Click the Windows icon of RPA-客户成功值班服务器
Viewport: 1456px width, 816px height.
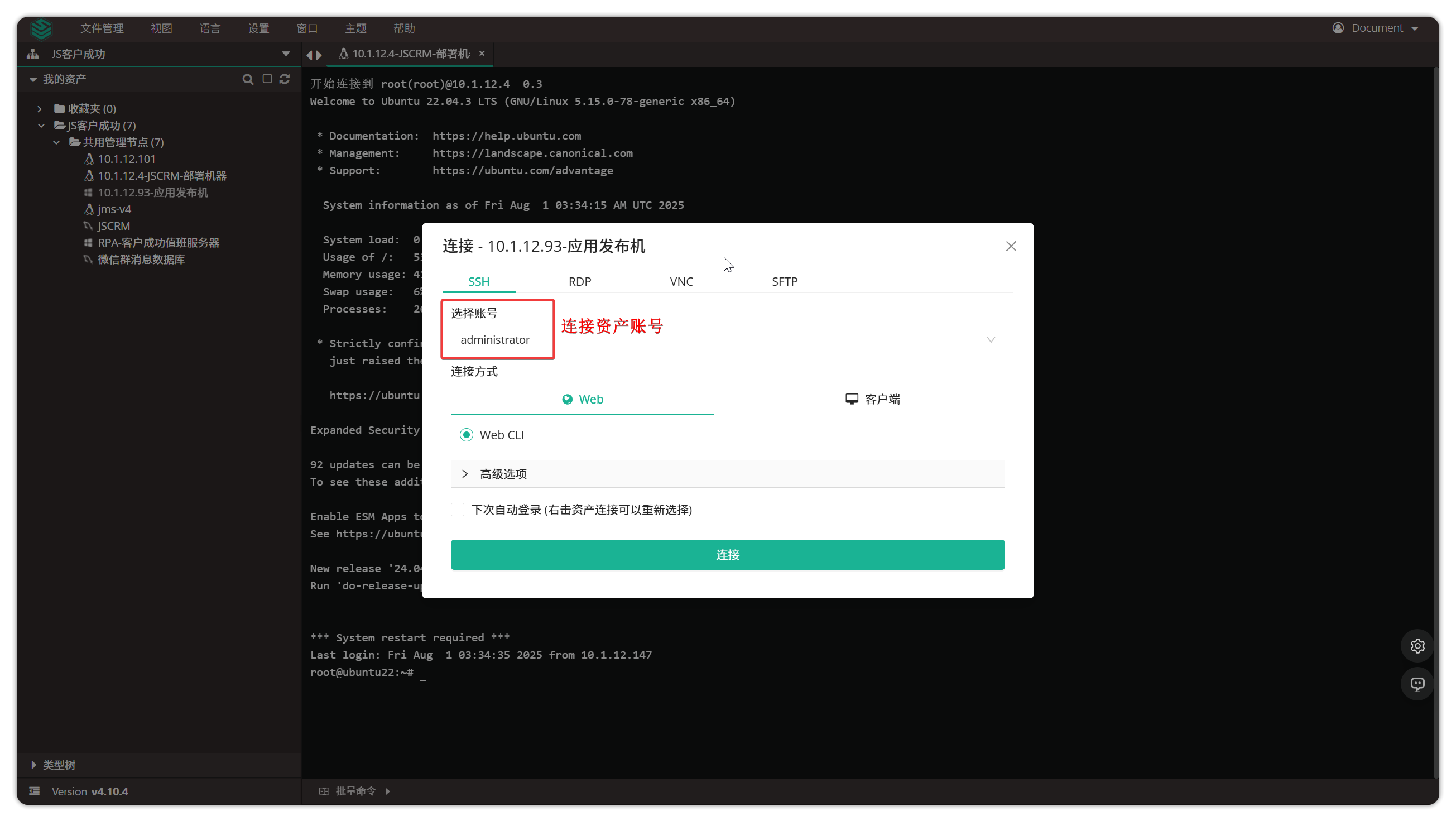click(88, 243)
